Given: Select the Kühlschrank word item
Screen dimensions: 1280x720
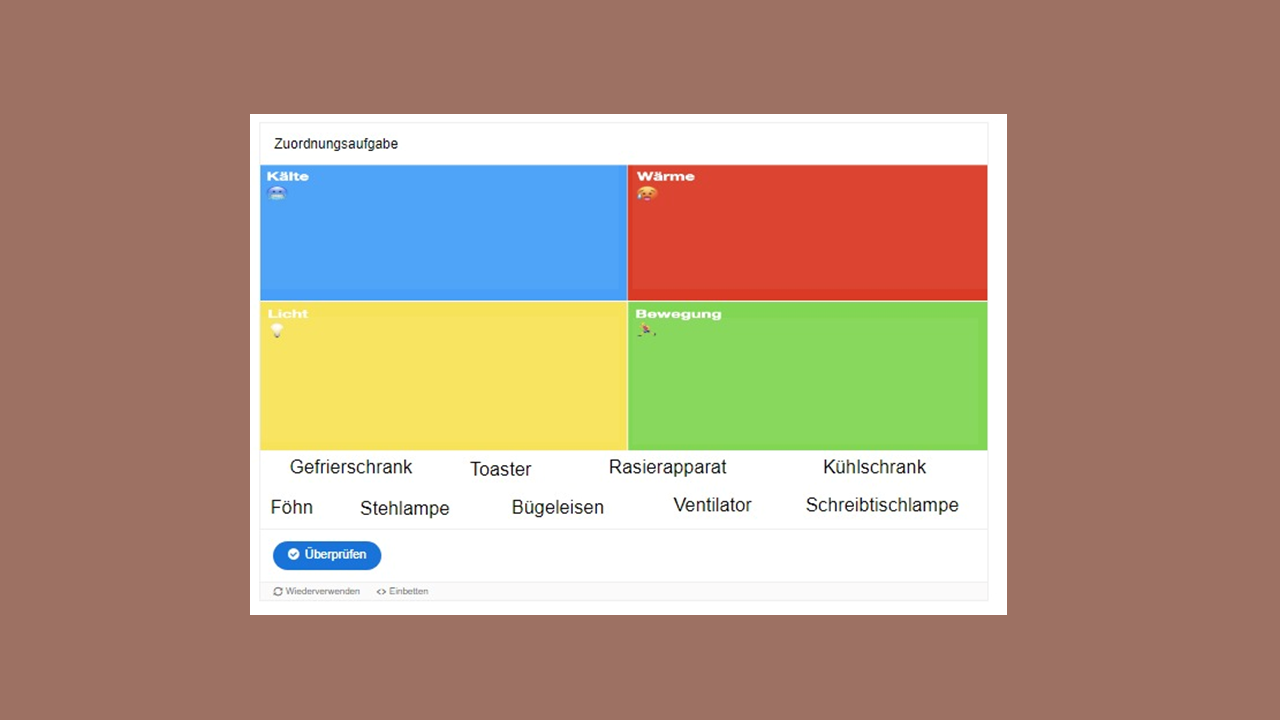Looking at the screenshot, I should (874, 467).
